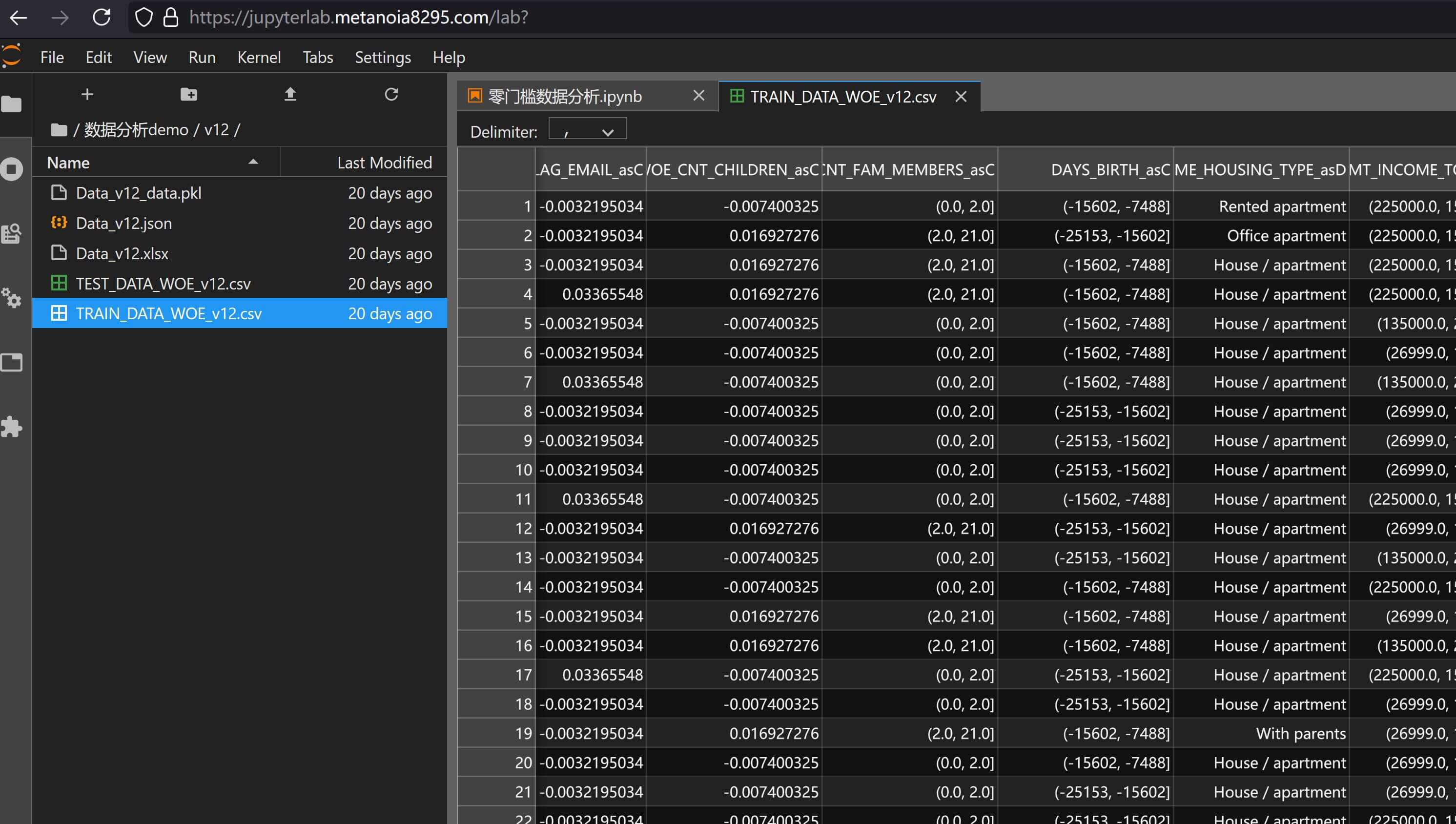The width and height of the screenshot is (1456, 824).
Task: Open the property inspector gears sidebar
Action: click(x=12, y=298)
